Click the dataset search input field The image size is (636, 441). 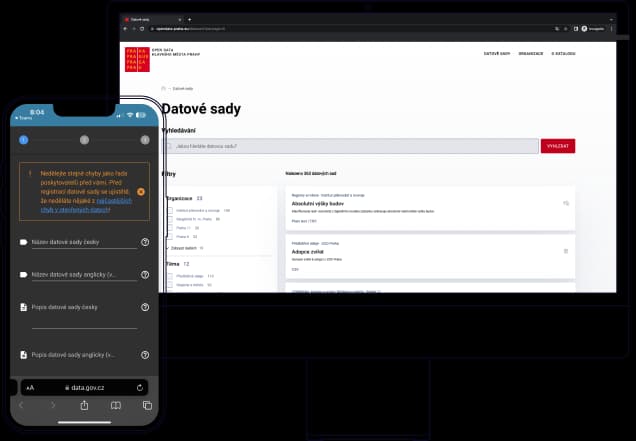click(350, 146)
